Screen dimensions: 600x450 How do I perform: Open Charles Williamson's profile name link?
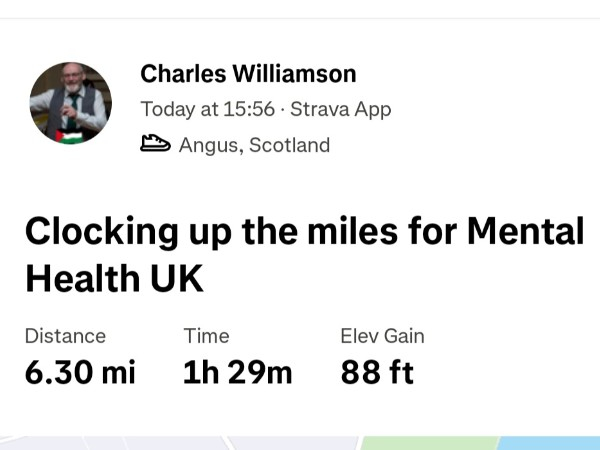[x=248, y=74]
